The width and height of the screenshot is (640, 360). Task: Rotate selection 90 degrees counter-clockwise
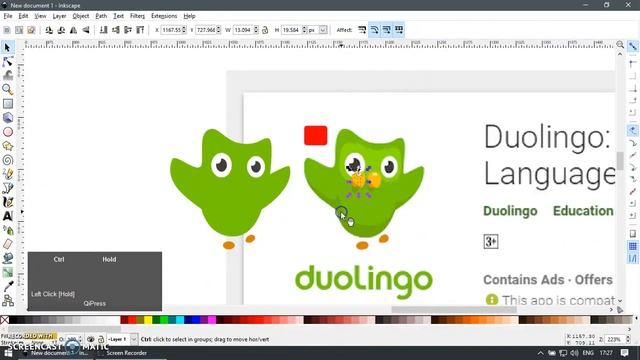pos(49,30)
